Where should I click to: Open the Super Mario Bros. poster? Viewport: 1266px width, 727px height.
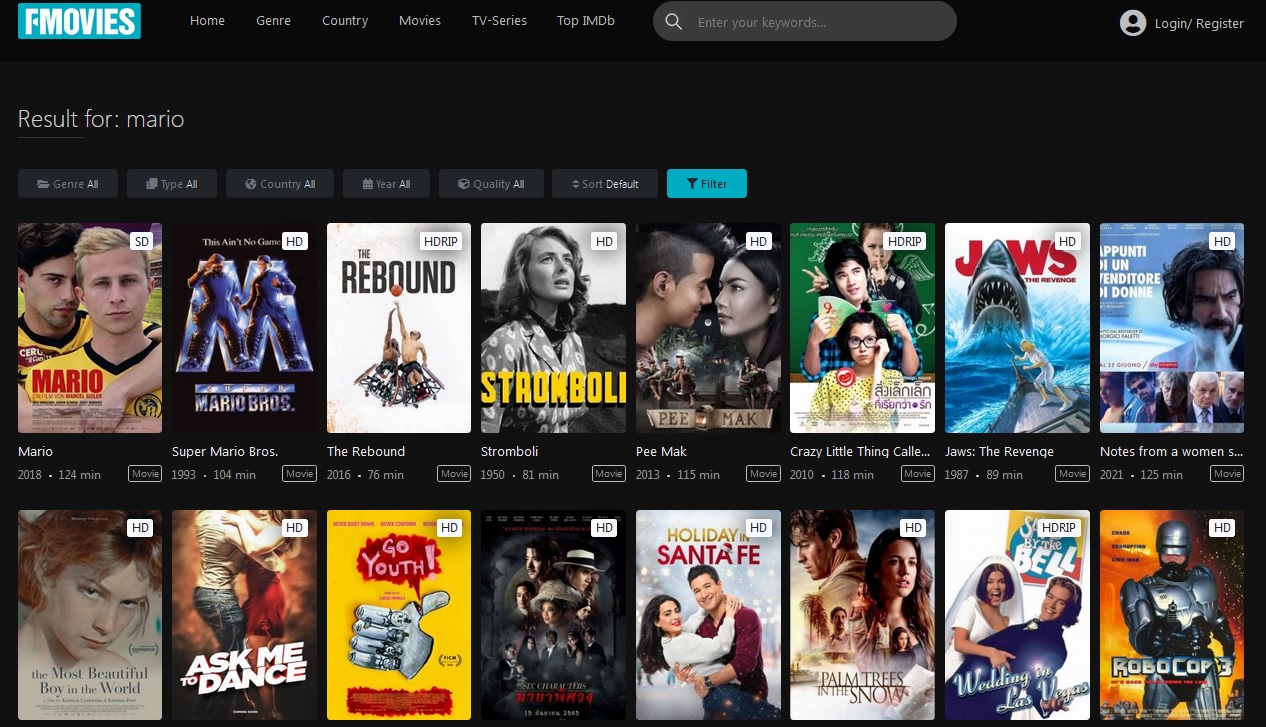pos(244,328)
